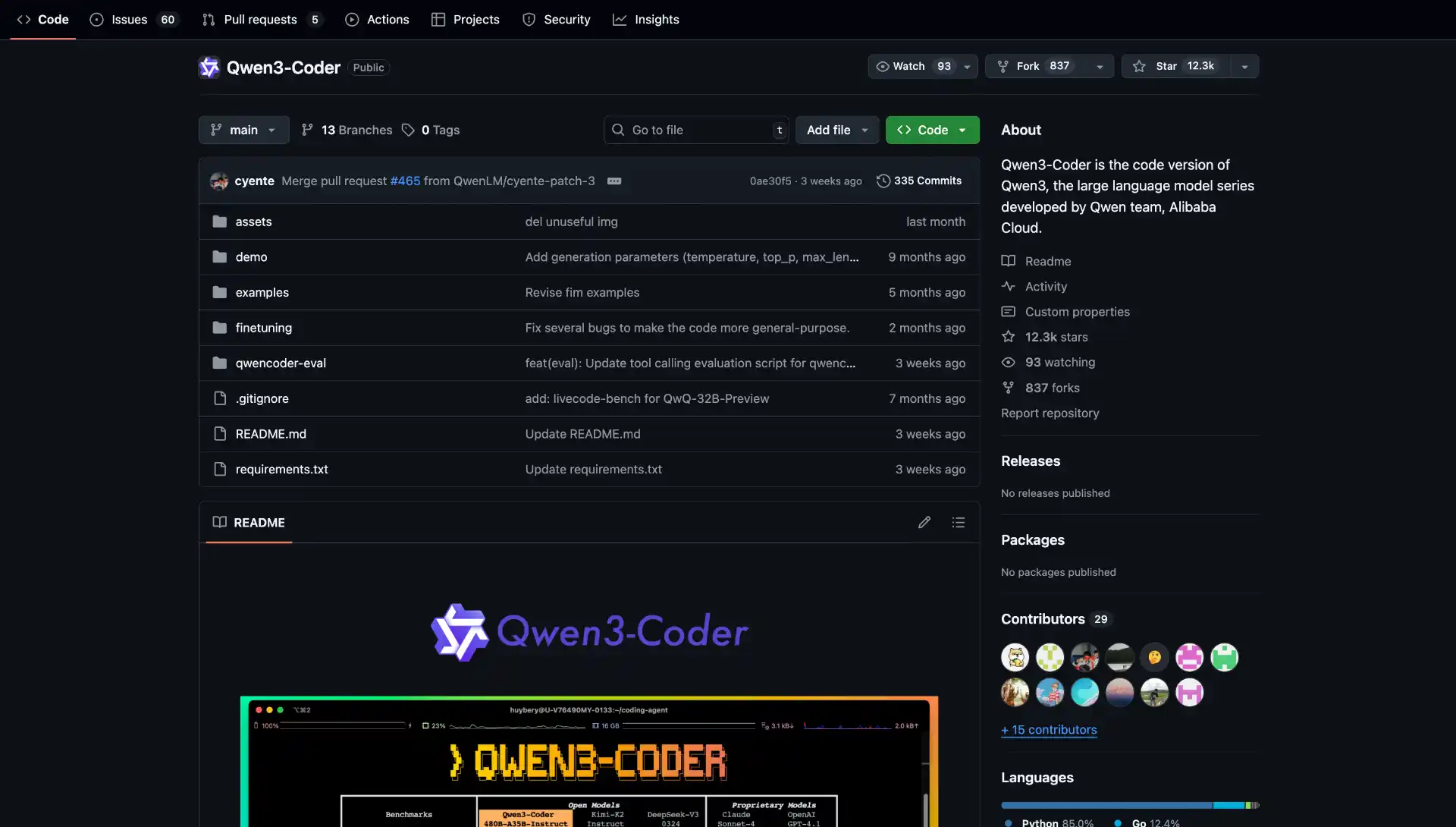The width and height of the screenshot is (1456, 827).
Task: Expand the green Code dropdown
Action: point(932,130)
